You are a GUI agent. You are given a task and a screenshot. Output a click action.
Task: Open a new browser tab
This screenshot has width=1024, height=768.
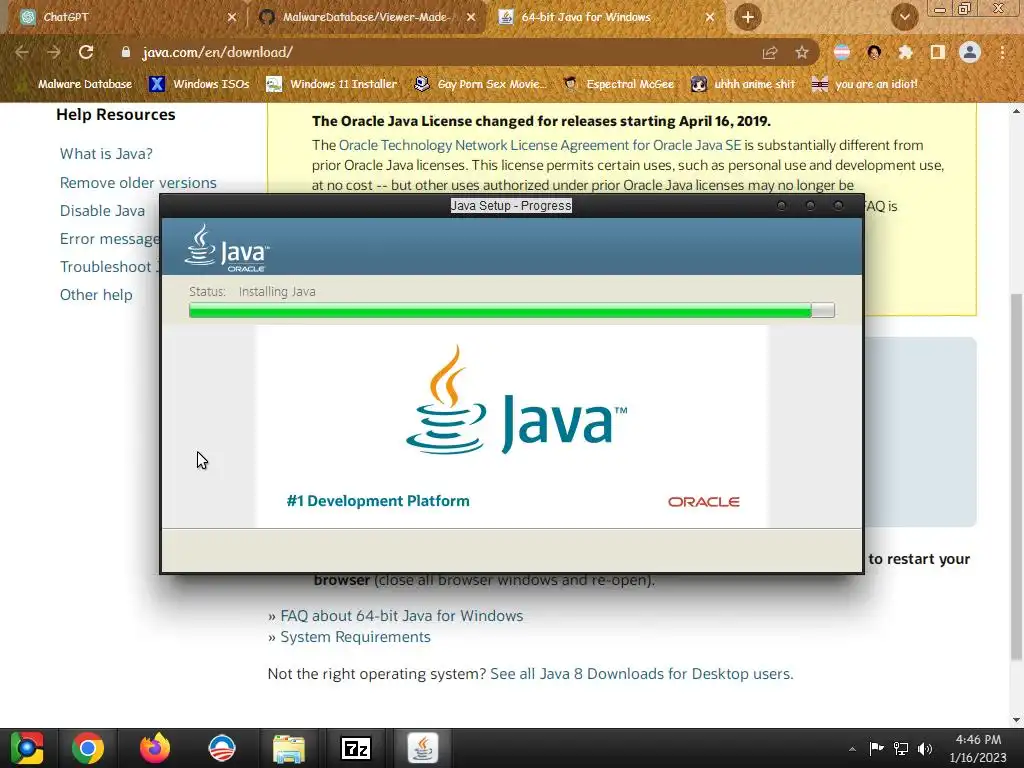click(748, 18)
